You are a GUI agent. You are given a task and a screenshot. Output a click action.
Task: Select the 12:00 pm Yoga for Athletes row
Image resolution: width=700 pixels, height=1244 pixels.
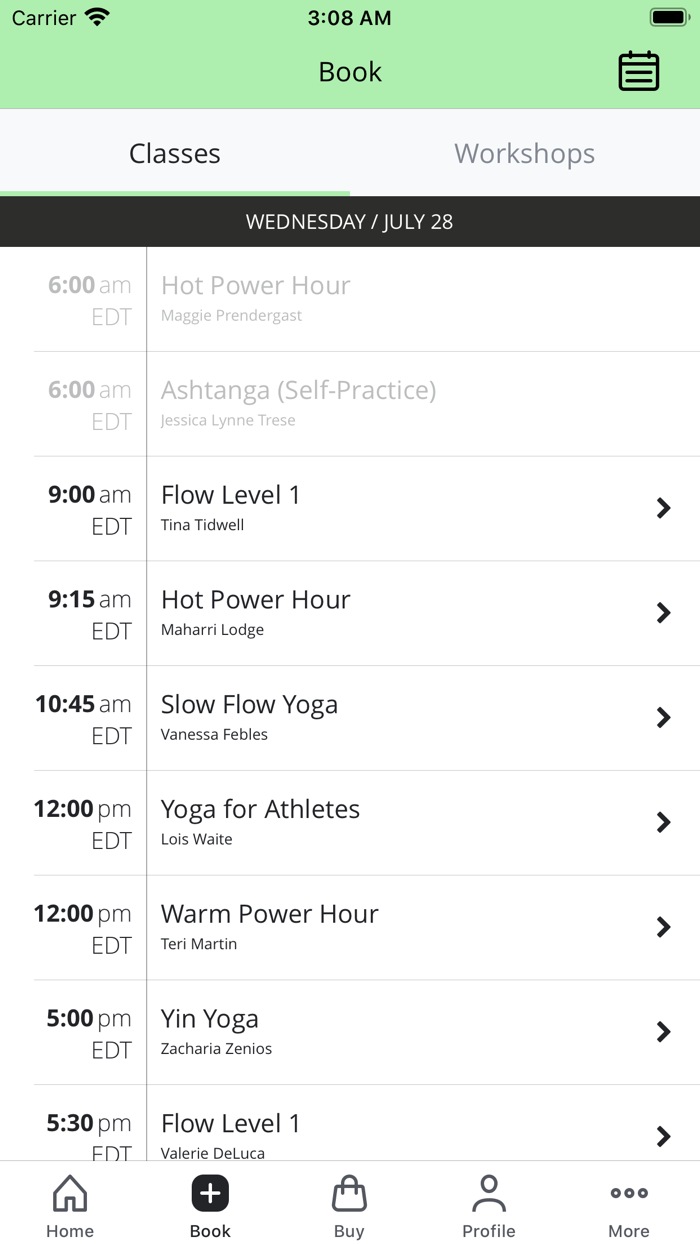[350, 822]
